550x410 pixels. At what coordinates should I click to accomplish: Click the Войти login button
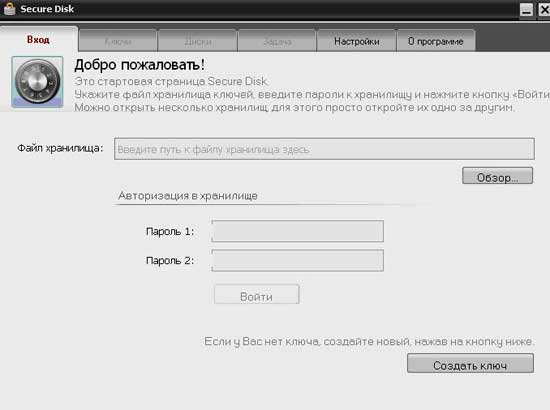coord(256,294)
